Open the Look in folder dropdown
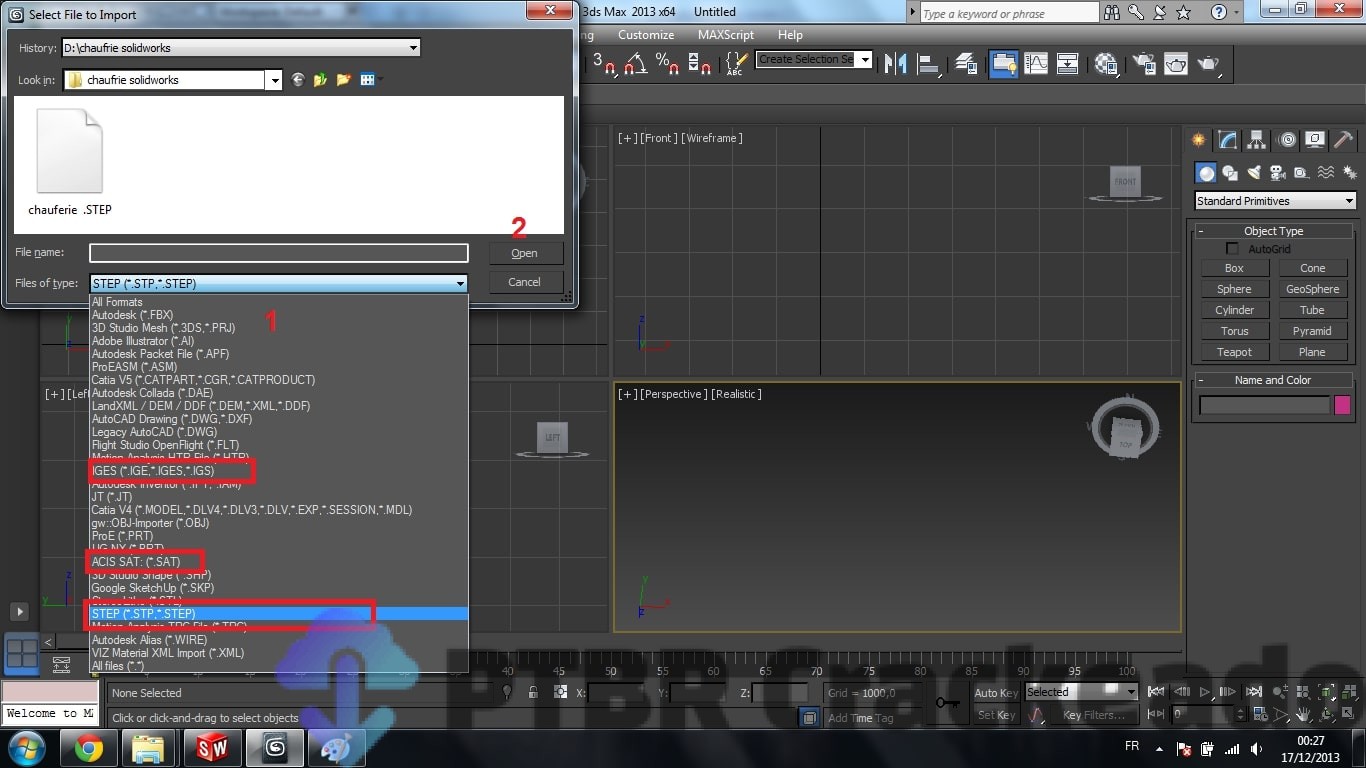Screen dimensions: 1366x768 click(x=273, y=80)
